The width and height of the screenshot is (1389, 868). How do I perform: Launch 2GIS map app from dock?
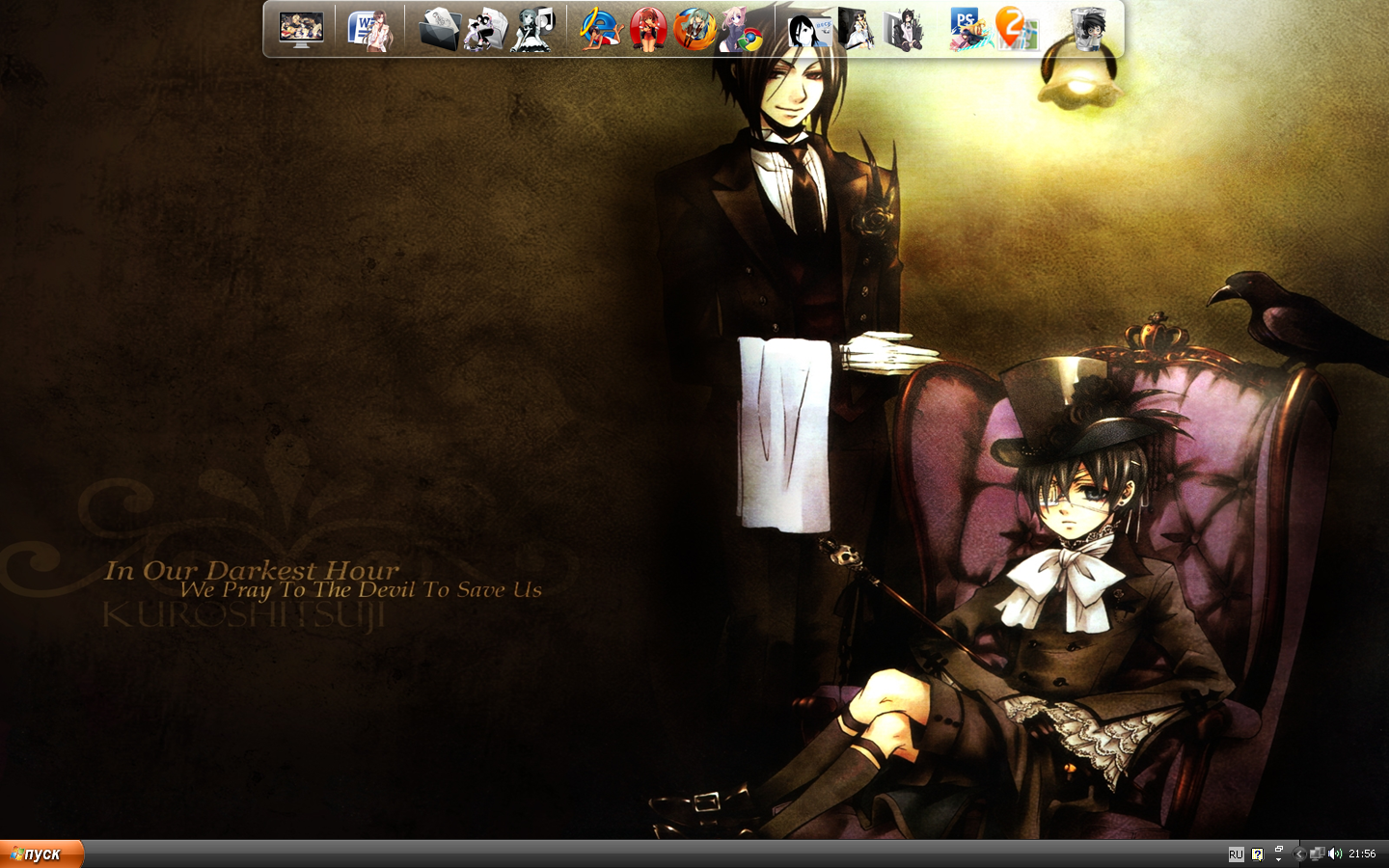tap(1017, 29)
